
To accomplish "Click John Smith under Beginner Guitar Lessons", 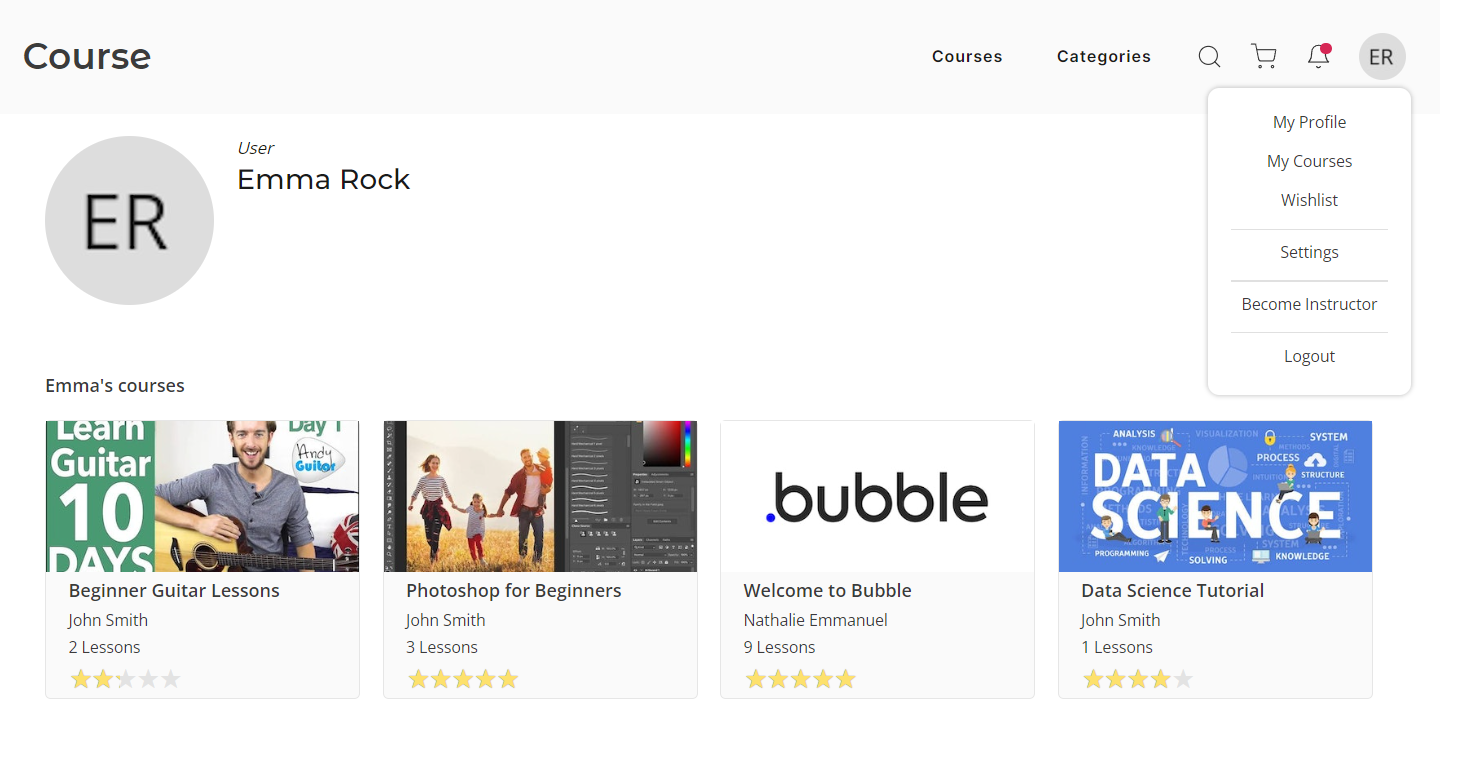I will click(108, 620).
